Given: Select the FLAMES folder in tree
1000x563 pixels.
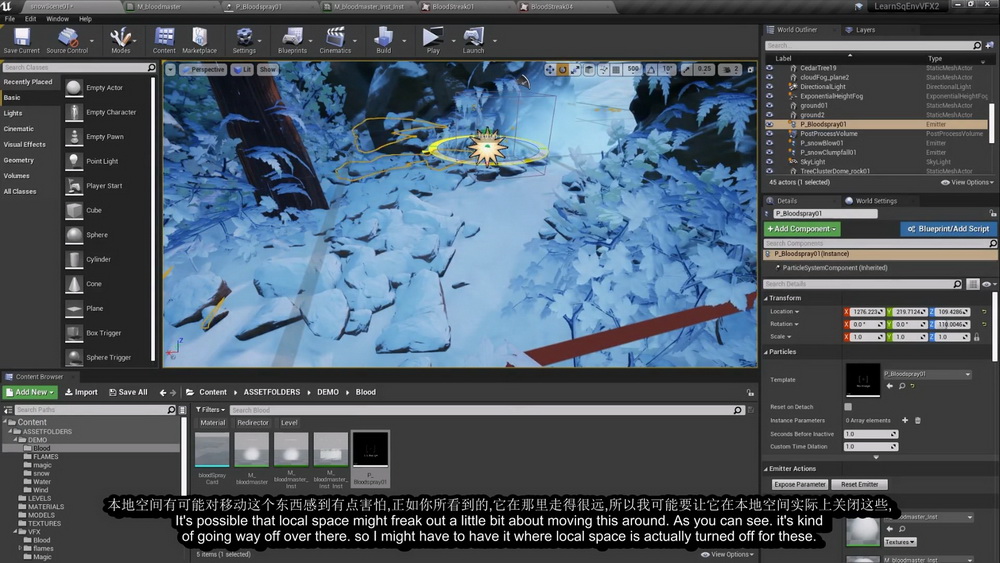Looking at the screenshot, I should [45, 457].
